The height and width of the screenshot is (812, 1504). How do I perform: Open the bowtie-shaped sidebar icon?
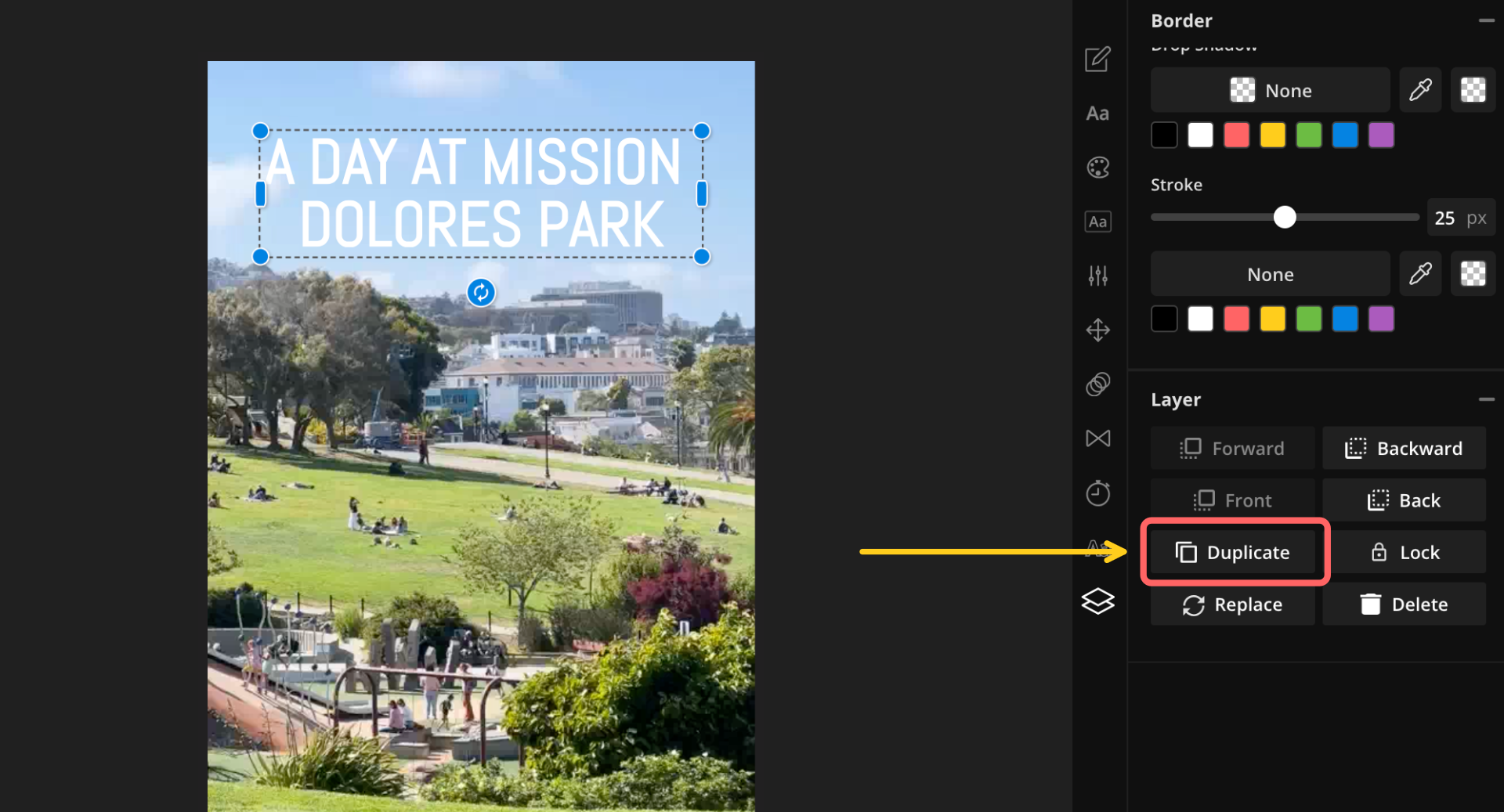coord(1097,438)
